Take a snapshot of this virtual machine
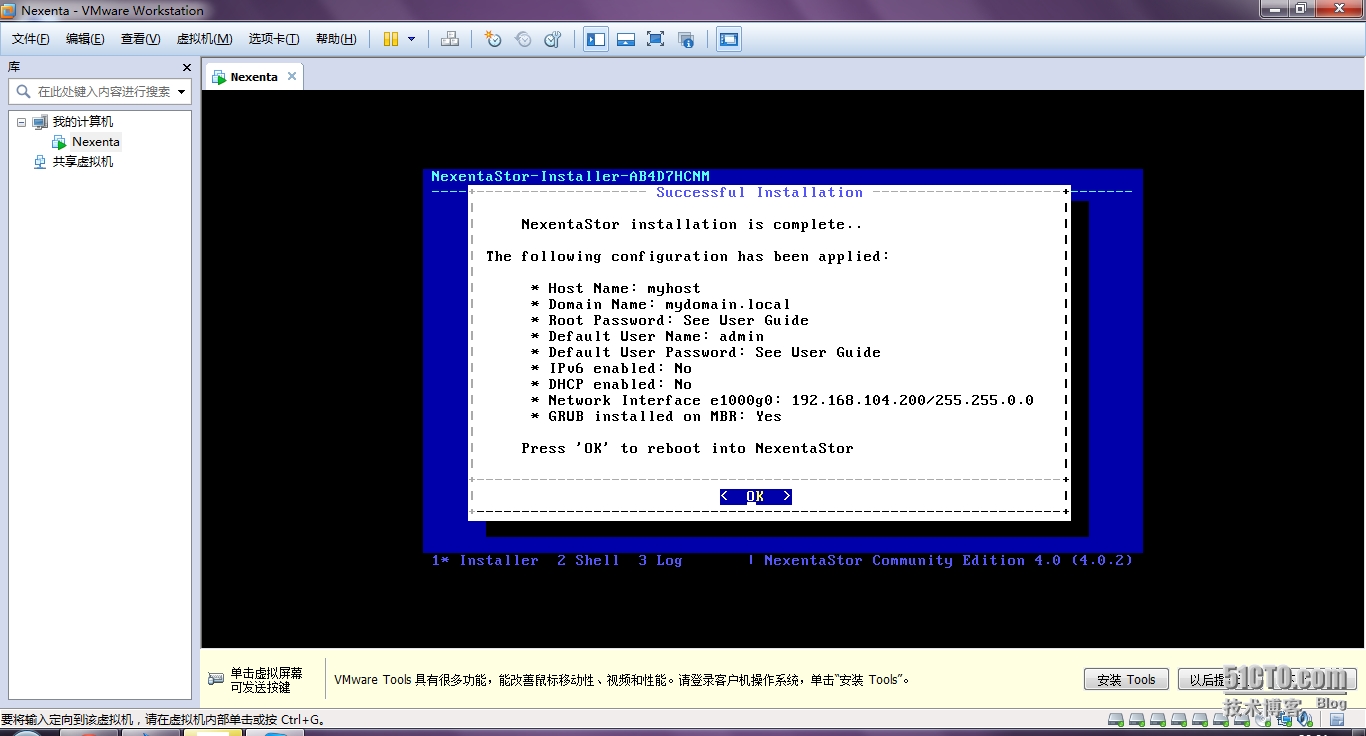The height and width of the screenshot is (736, 1366). coord(492,39)
